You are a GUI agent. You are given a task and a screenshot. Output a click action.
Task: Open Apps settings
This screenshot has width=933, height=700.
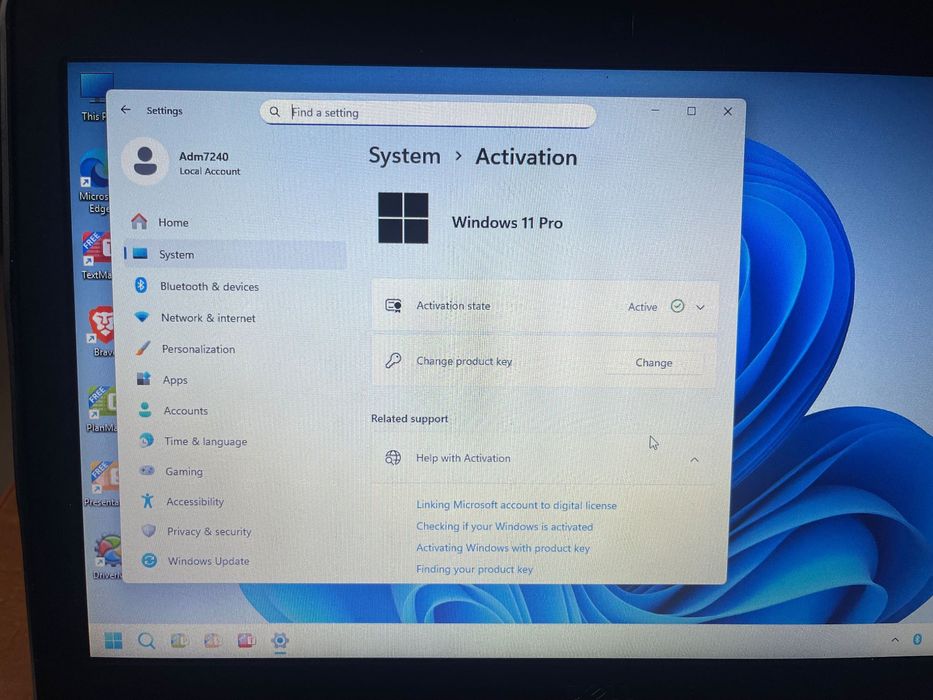[x=175, y=380]
